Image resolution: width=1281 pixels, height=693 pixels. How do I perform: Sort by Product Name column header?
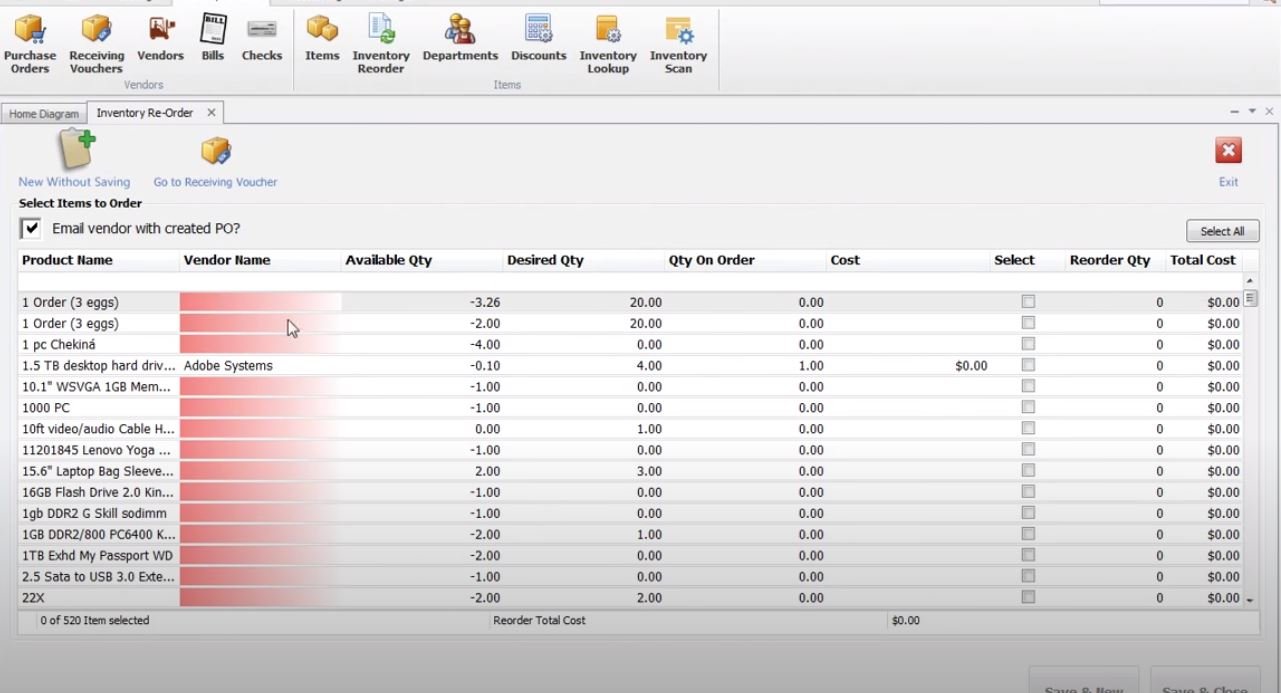[x=99, y=260]
